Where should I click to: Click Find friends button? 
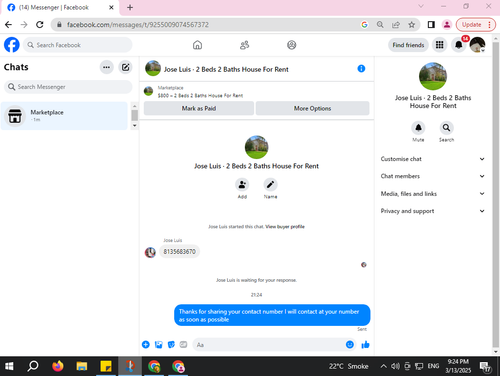408,45
